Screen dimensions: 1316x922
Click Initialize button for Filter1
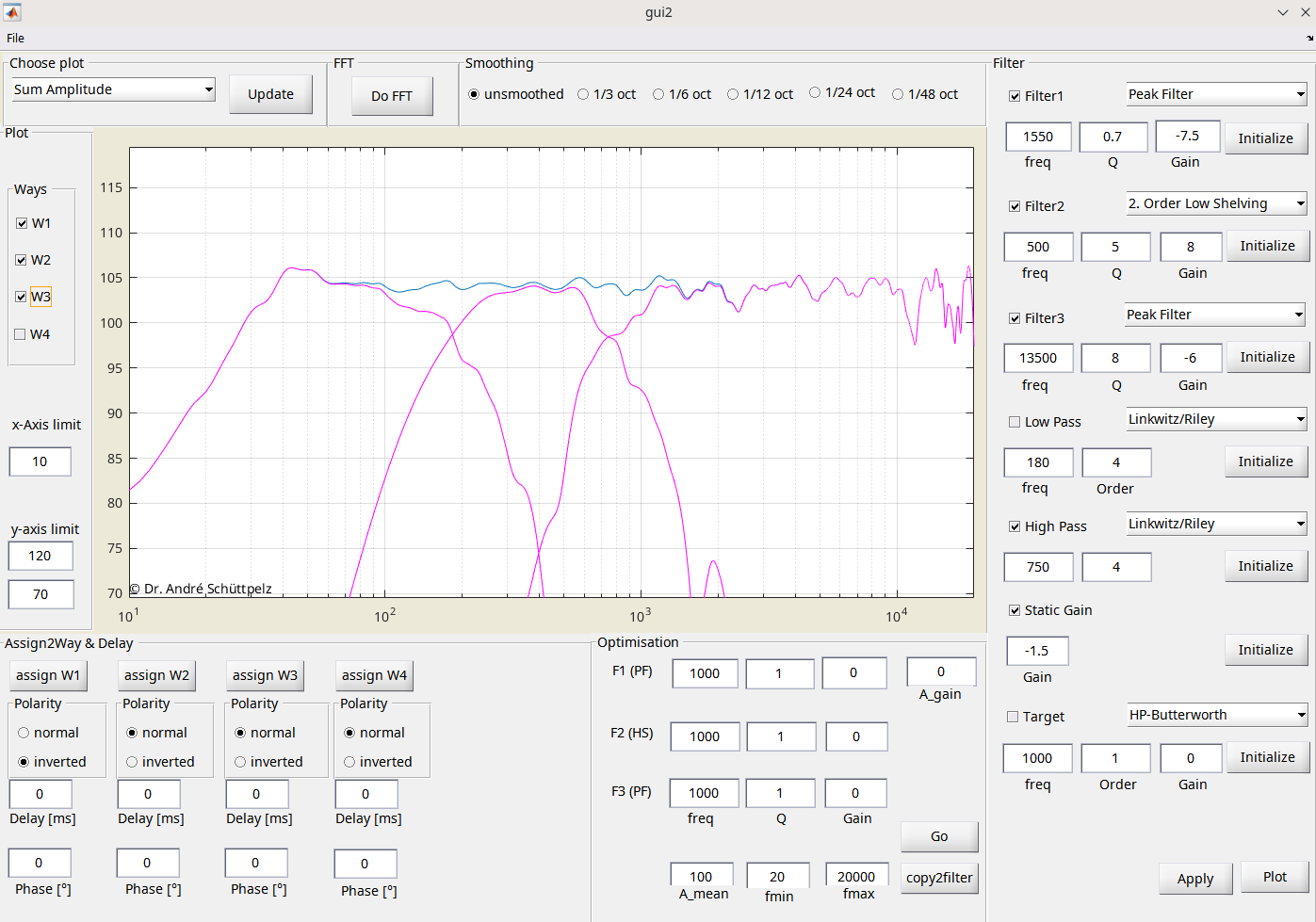[x=1265, y=138]
